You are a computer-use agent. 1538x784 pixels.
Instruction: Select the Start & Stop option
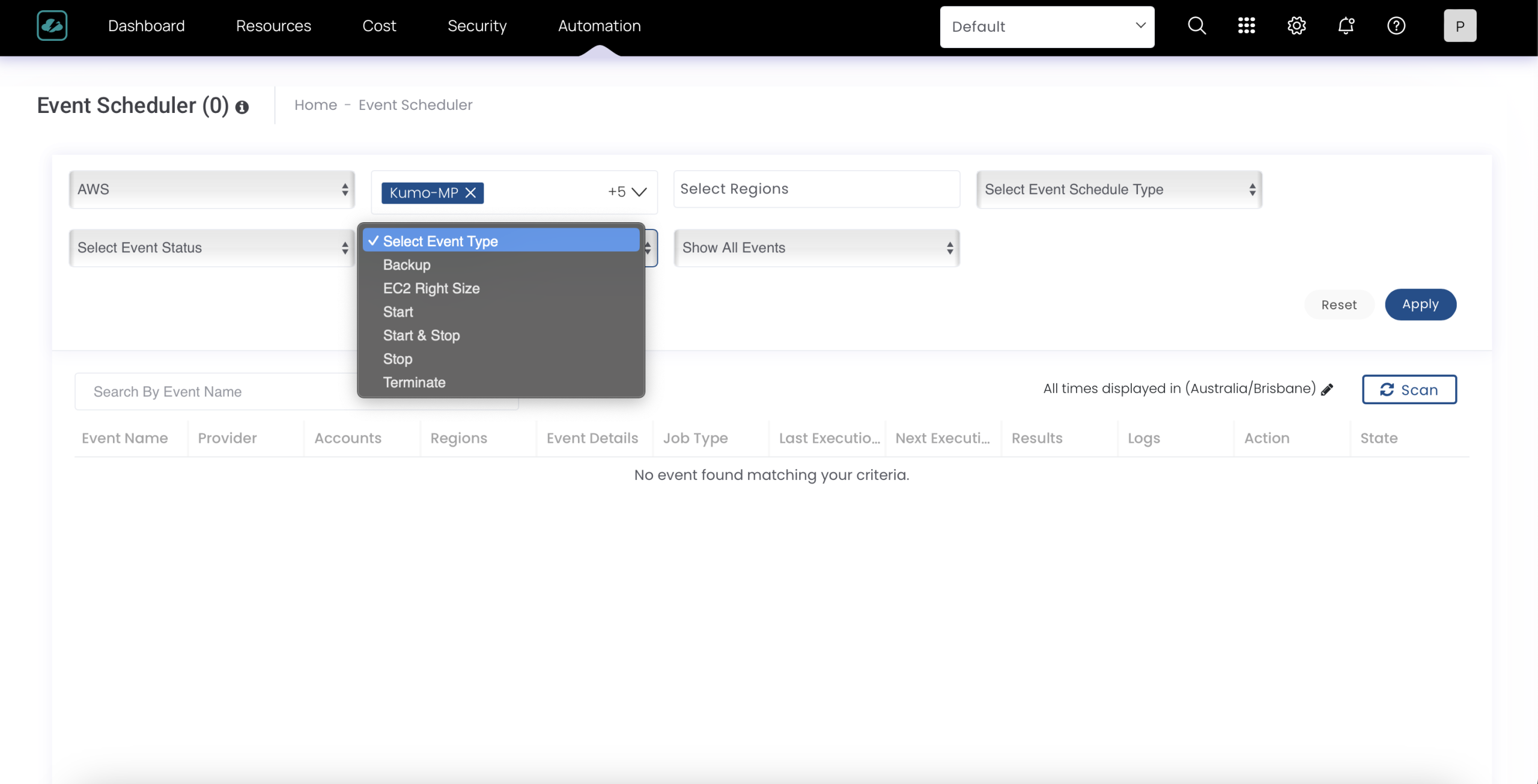click(x=421, y=336)
